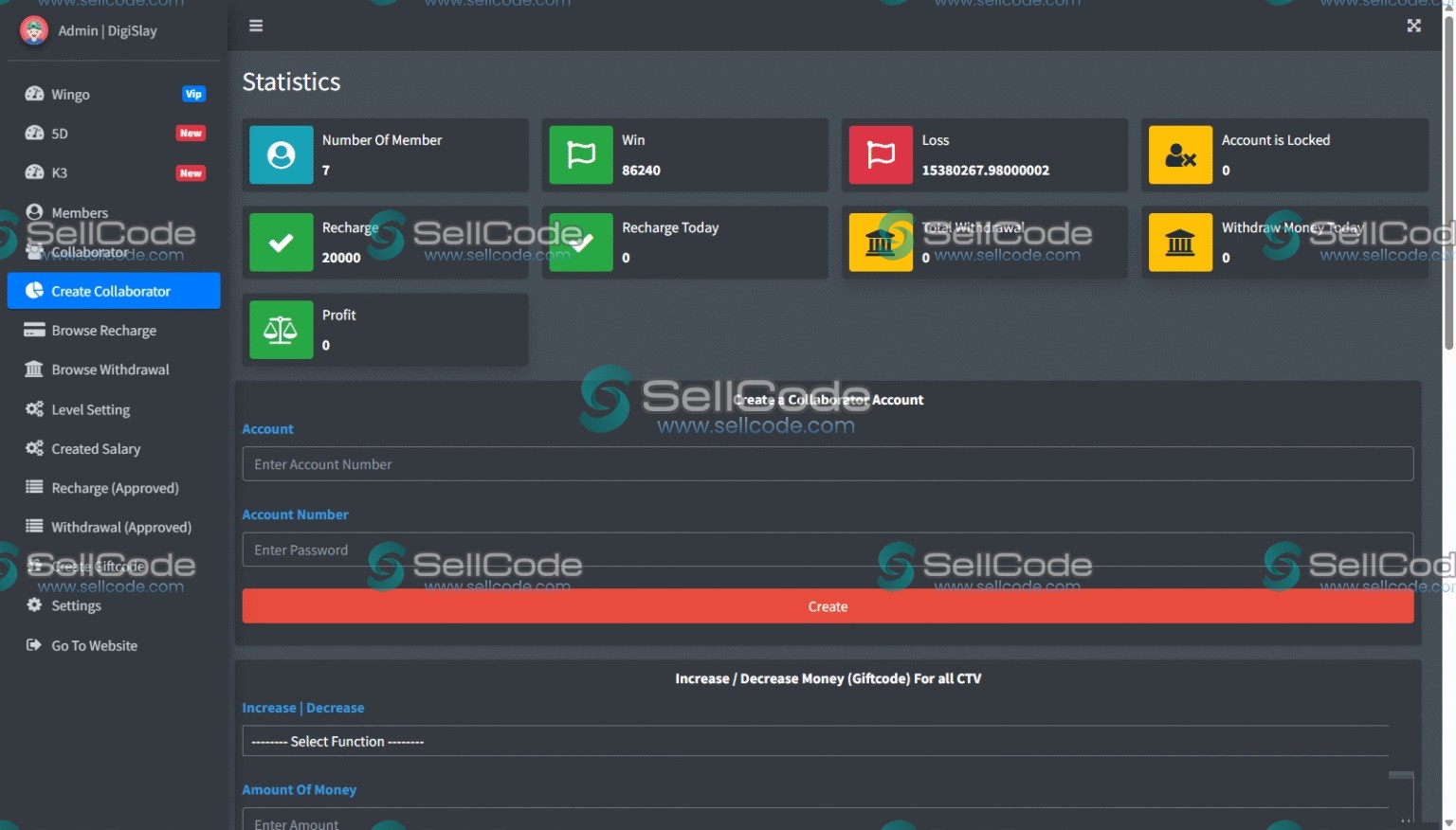Image resolution: width=1456 pixels, height=830 pixels.
Task: Click the Admin avatar image
Action: tap(34, 30)
